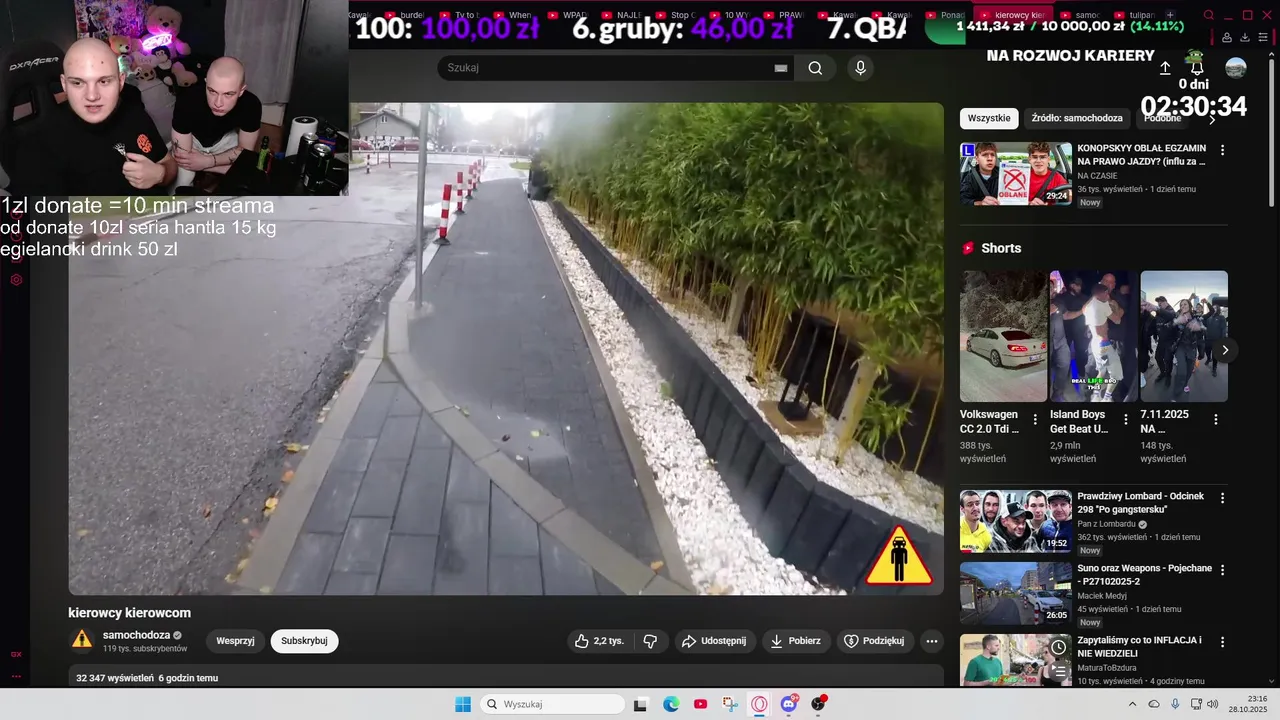The height and width of the screenshot is (720, 1280).
Task: Open the KONOPSKYY OBLAŁ EGZAMIN video thumbnail
Action: tap(1016, 174)
